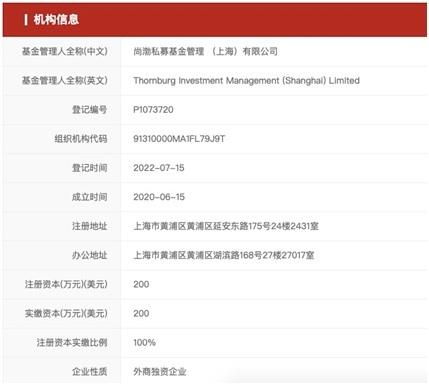Select the value 外商独资企业
Image resolution: width=429 pixels, height=385 pixels.
point(160,372)
